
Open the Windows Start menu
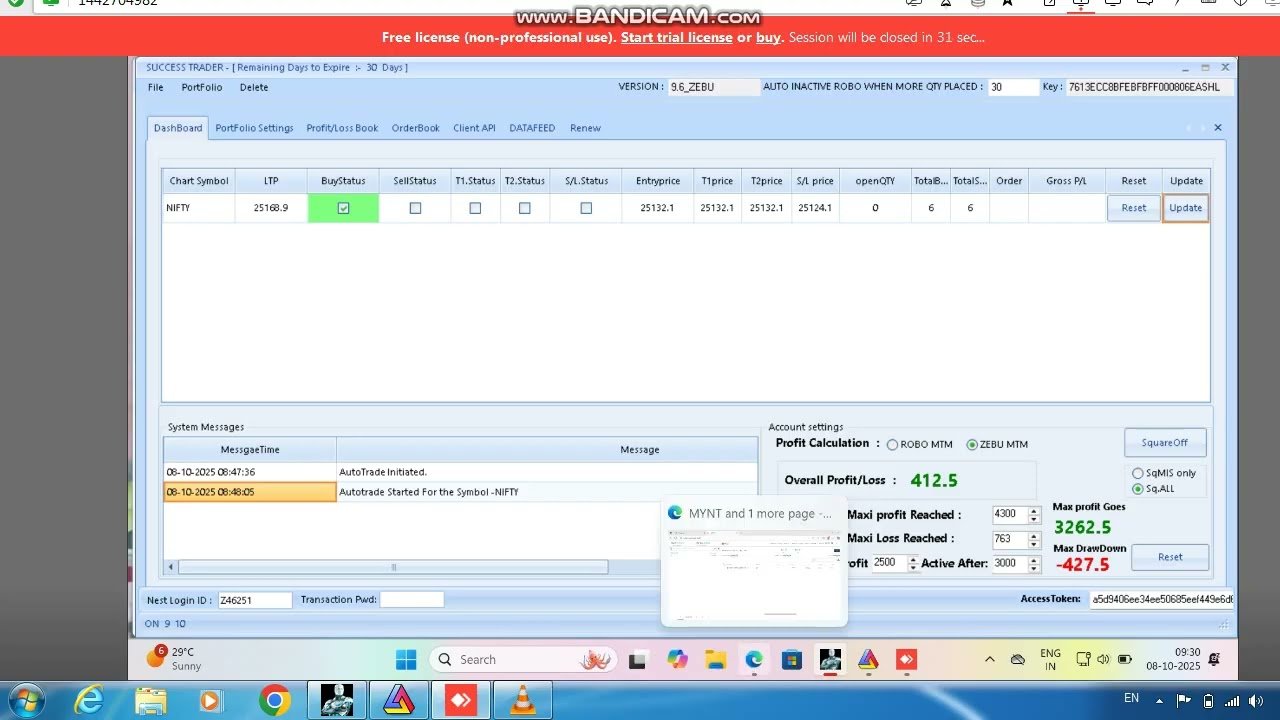406,660
